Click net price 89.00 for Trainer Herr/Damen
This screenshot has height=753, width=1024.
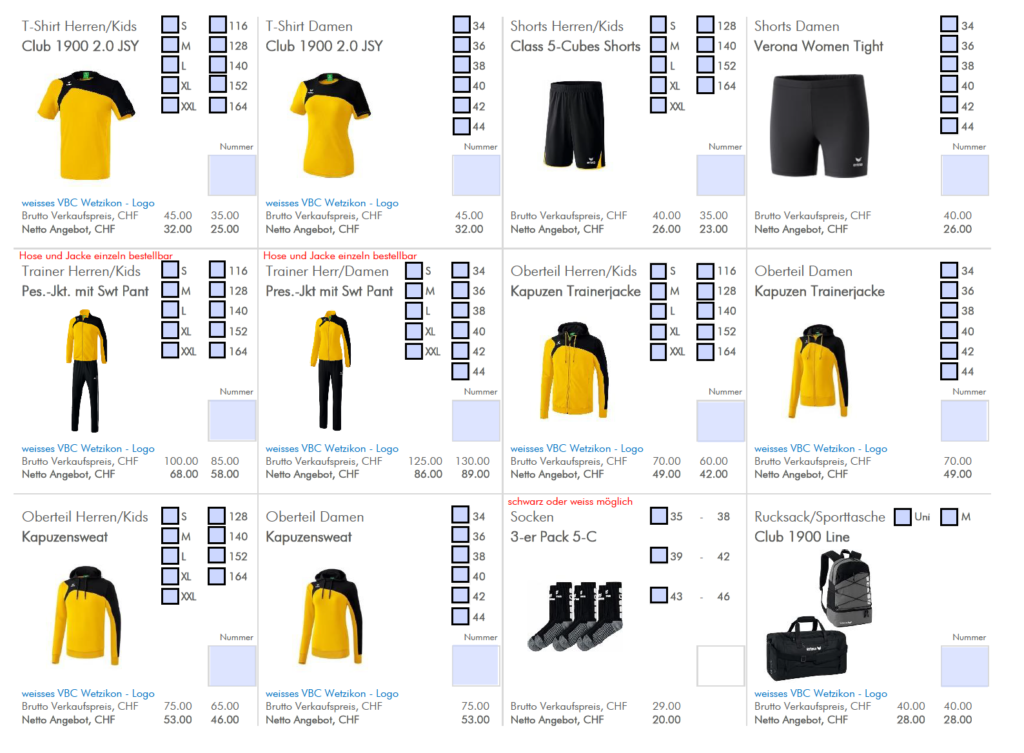(x=475, y=474)
